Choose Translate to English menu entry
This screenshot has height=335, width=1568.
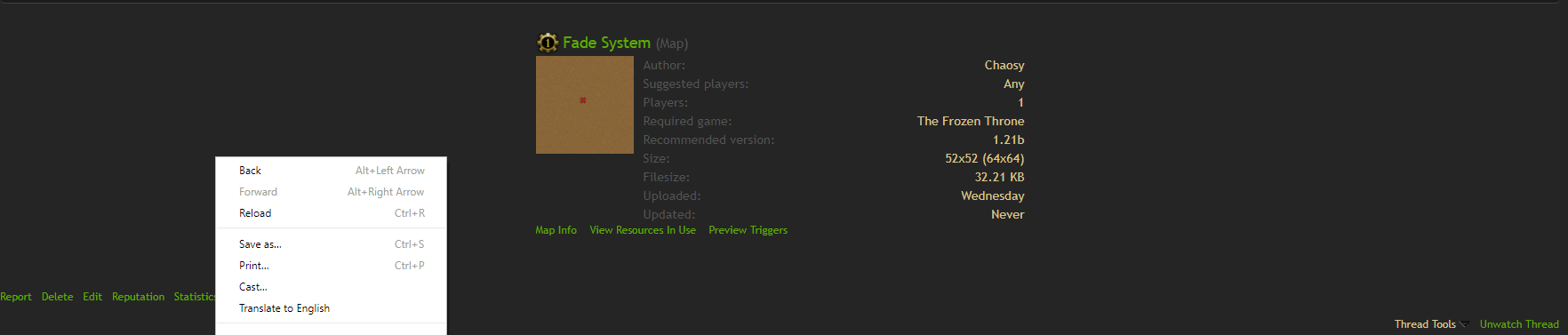331,308
